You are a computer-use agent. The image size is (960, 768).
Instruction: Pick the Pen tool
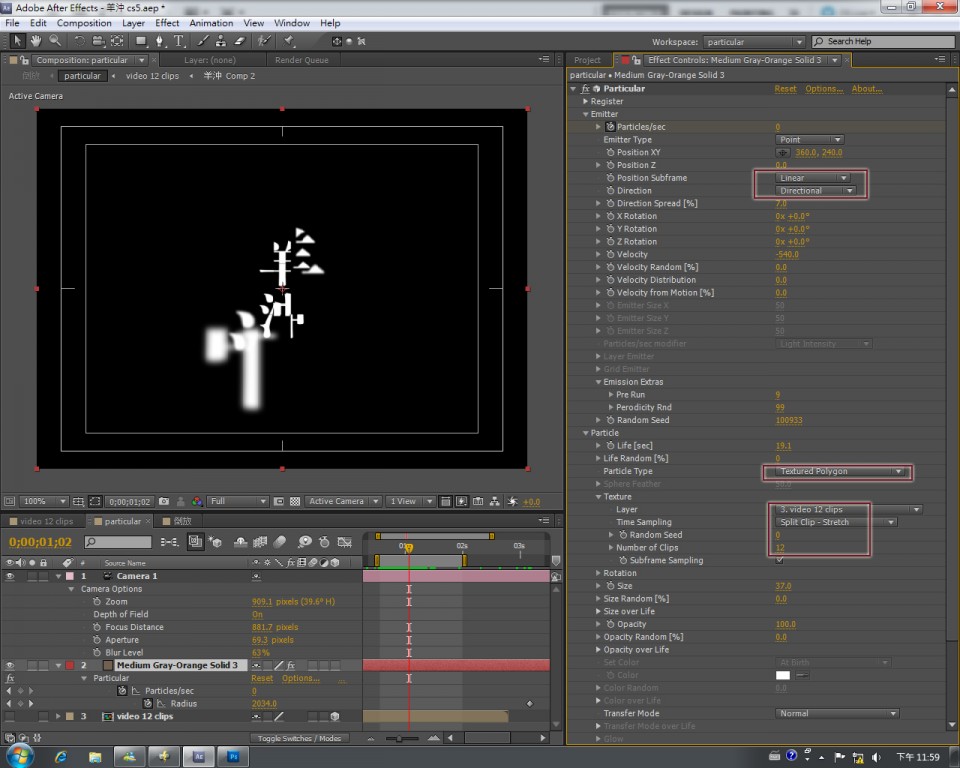[x=160, y=41]
